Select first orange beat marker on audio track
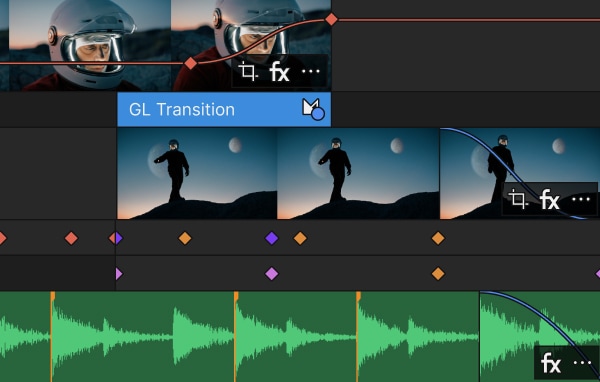The height and width of the screenshot is (382, 600). click(52, 297)
